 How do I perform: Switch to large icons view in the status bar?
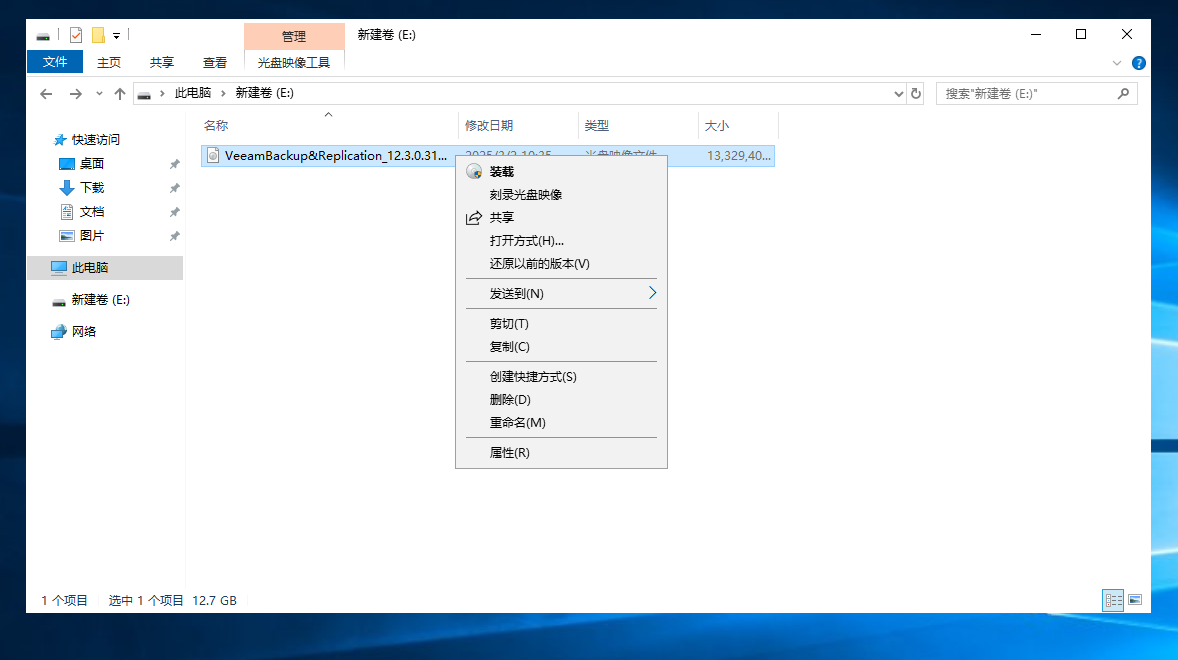point(1135,600)
